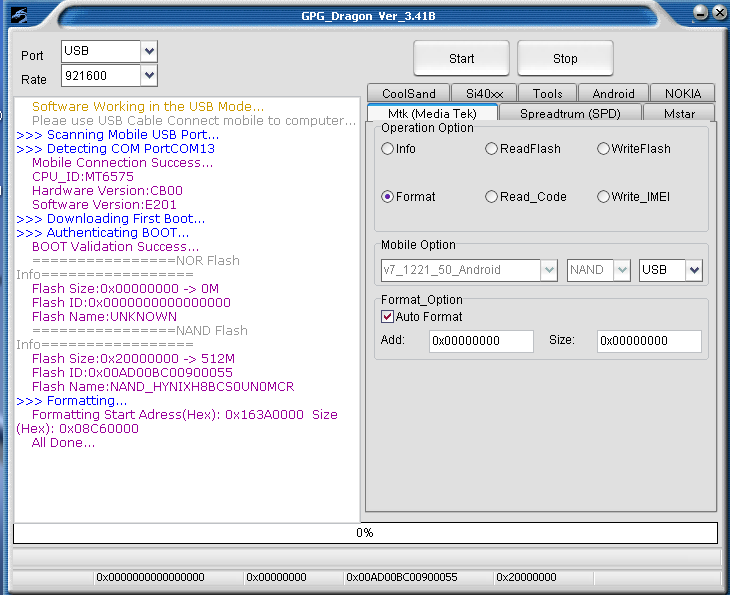The image size is (730, 595).
Task: Minimize the GPG_Dragon window
Action: click(701, 13)
